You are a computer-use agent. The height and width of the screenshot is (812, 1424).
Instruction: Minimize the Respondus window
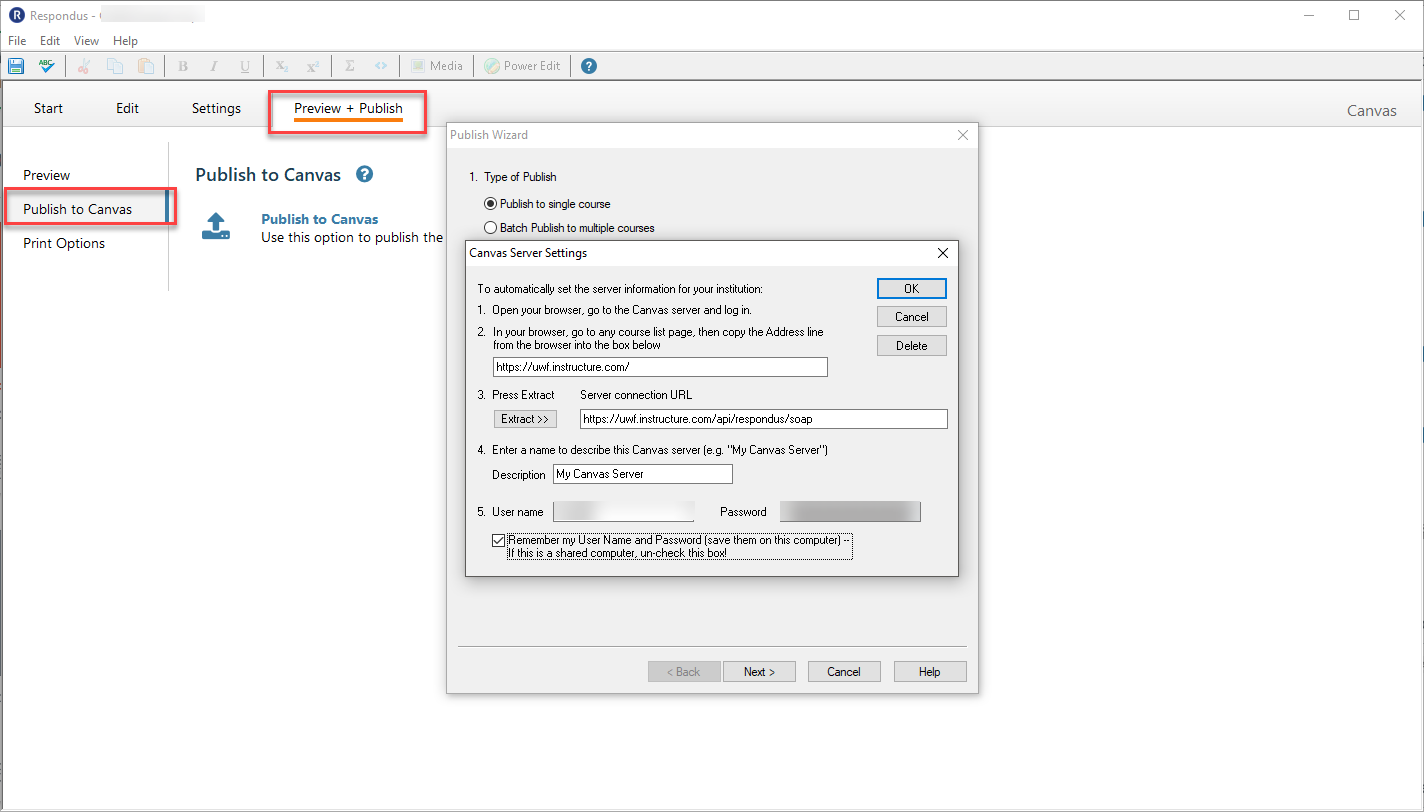(1309, 15)
